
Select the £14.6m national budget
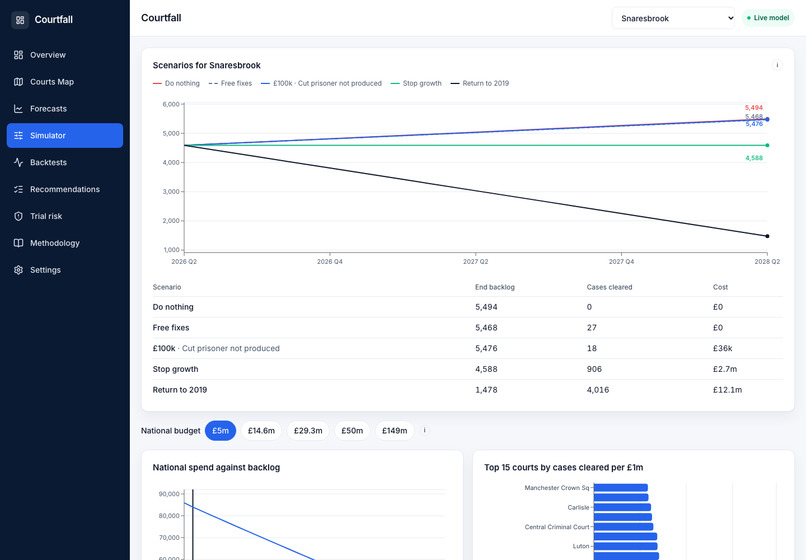click(261, 430)
